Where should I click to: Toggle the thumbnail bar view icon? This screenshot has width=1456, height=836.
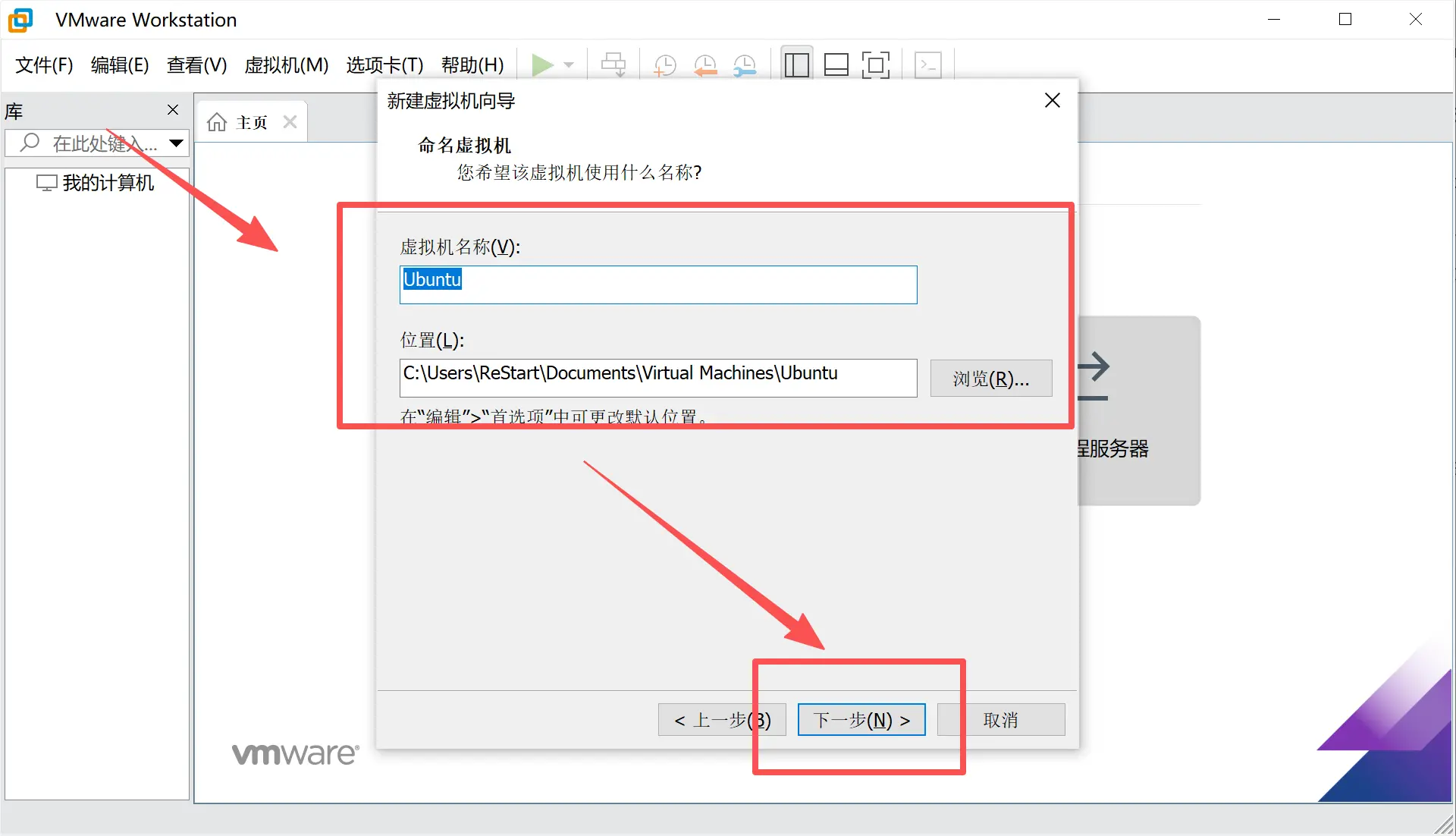coord(836,65)
